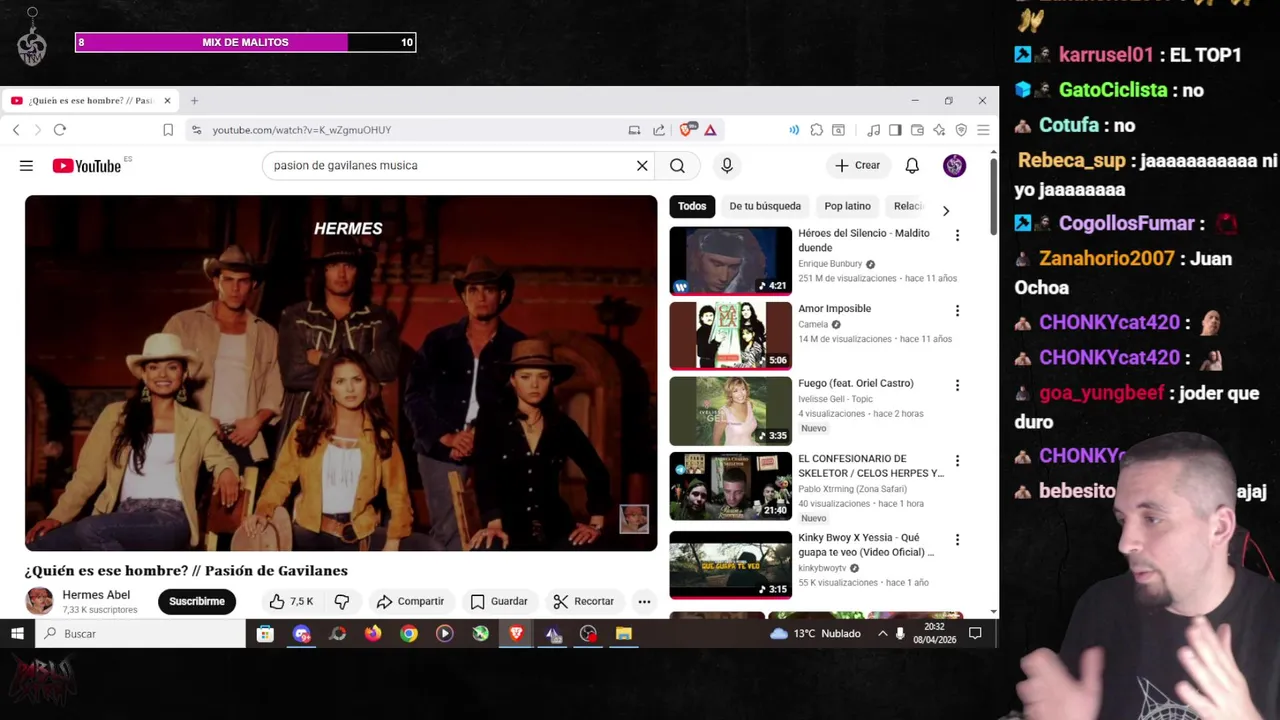Like the video (7,5 K)
This screenshot has width=1280, height=720.
291,601
